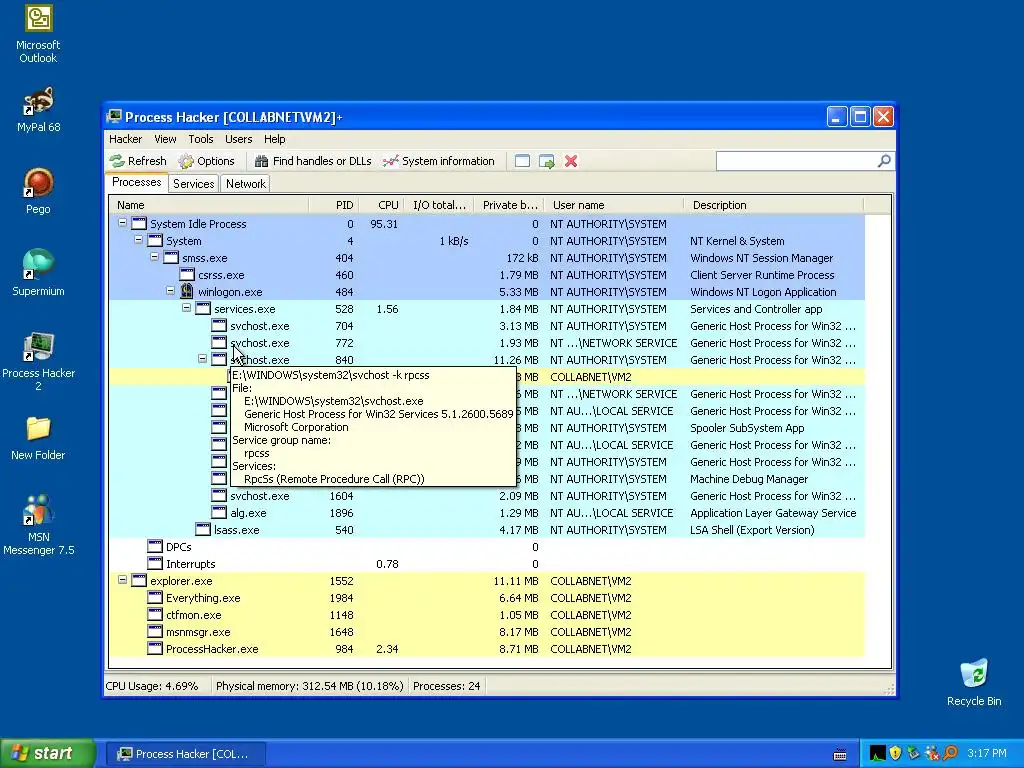The height and width of the screenshot is (768, 1024).
Task: Sort by User name column header
Action: tap(614, 205)
